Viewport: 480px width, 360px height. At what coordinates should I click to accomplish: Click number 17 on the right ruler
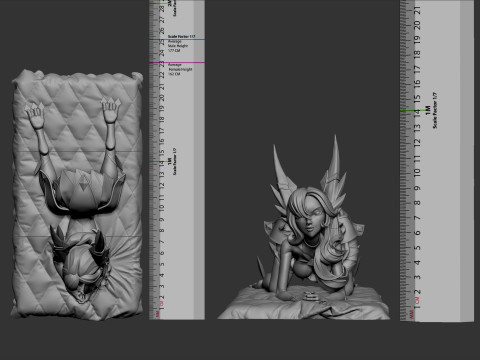(417, 69)
